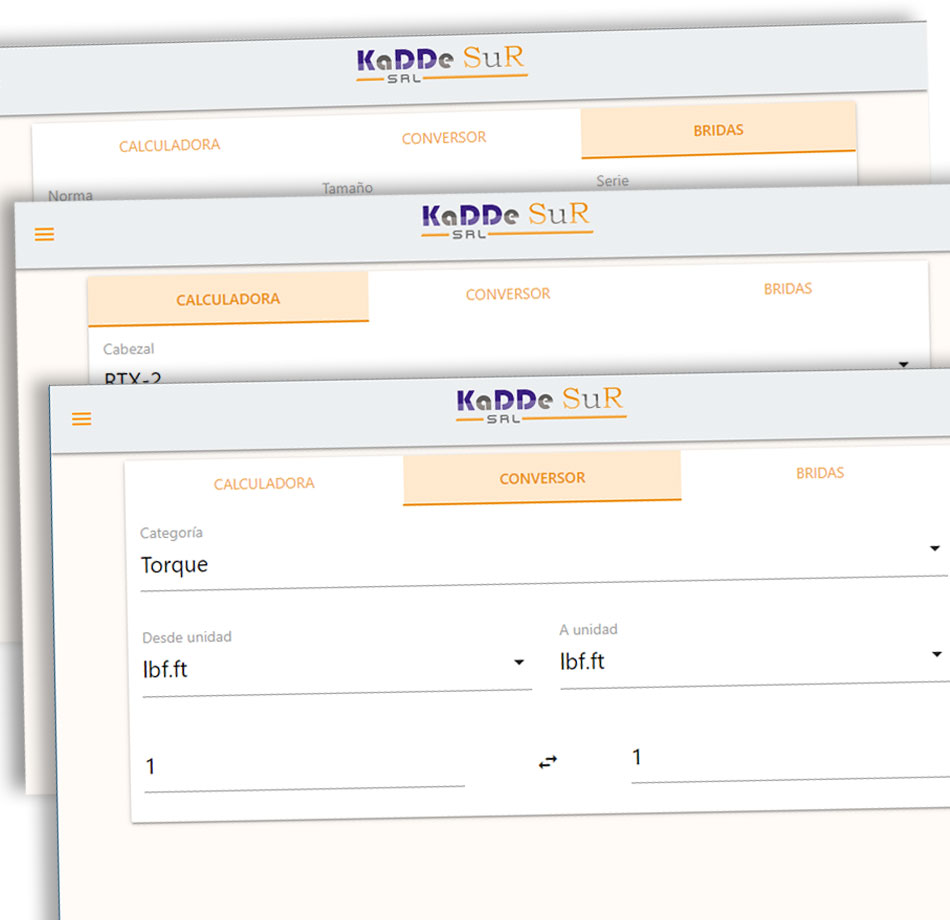950x920 pixels.
Task: Click the KaDDe SuR logo in the front window
Action: coord(540,404)
